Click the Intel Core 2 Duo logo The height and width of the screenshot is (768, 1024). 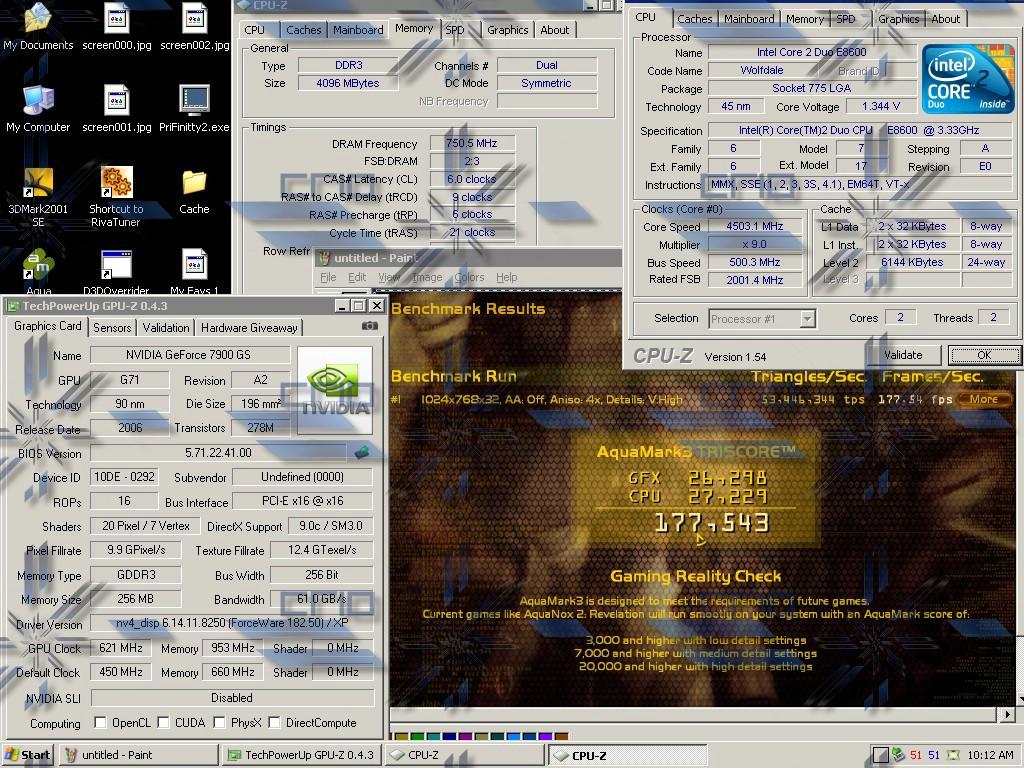[x=968, y=78]
